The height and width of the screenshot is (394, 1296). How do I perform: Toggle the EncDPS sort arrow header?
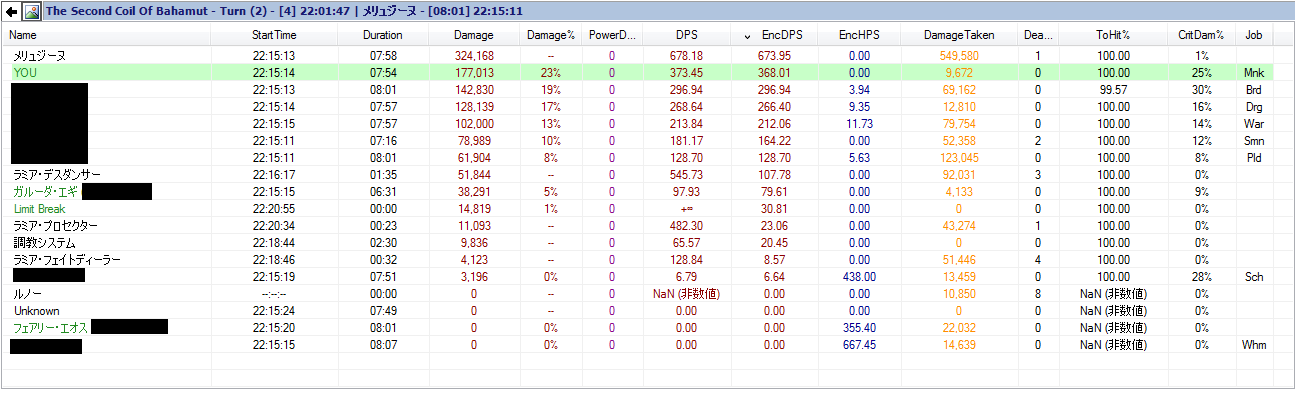pyautogui.click(x=775, y=35)
